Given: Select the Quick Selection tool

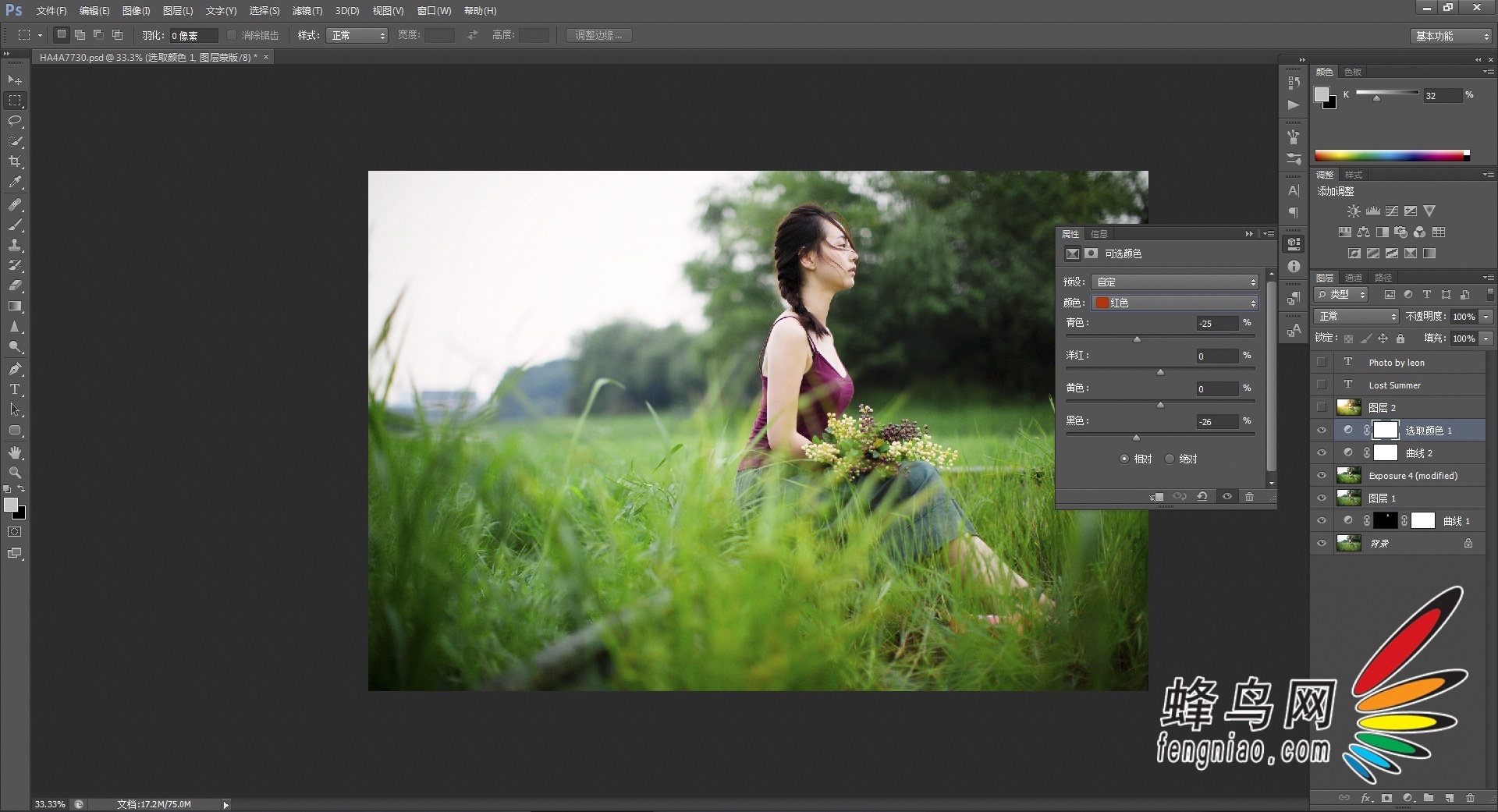Looking at the screenshot, I should coord(15,141).
